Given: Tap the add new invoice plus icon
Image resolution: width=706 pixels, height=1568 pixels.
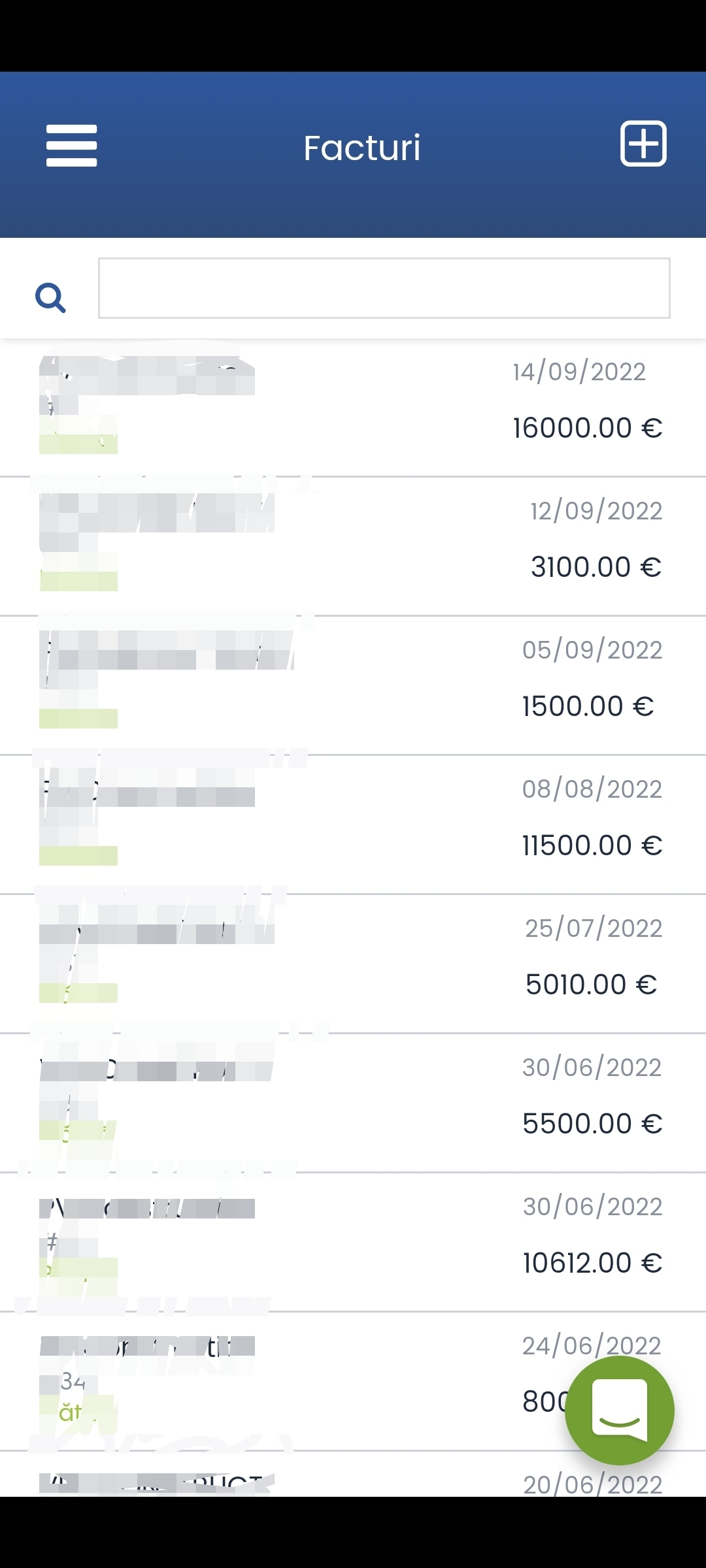Looking at the screenshot, I should [x=643, y=144].
